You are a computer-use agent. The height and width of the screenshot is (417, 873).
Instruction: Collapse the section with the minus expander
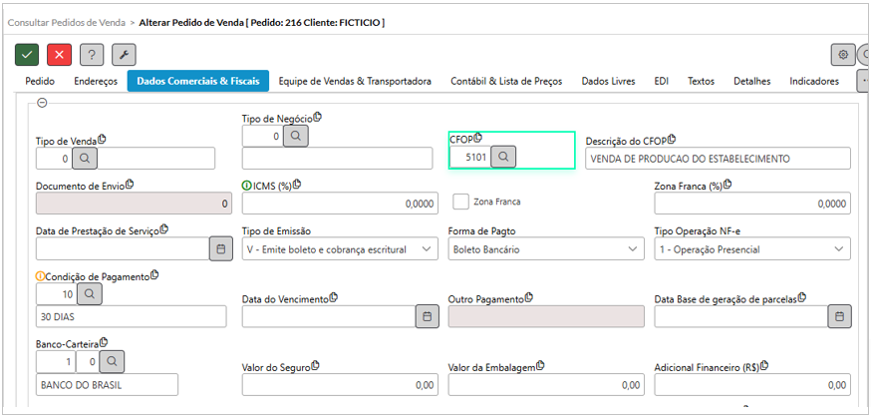point(42,102)
